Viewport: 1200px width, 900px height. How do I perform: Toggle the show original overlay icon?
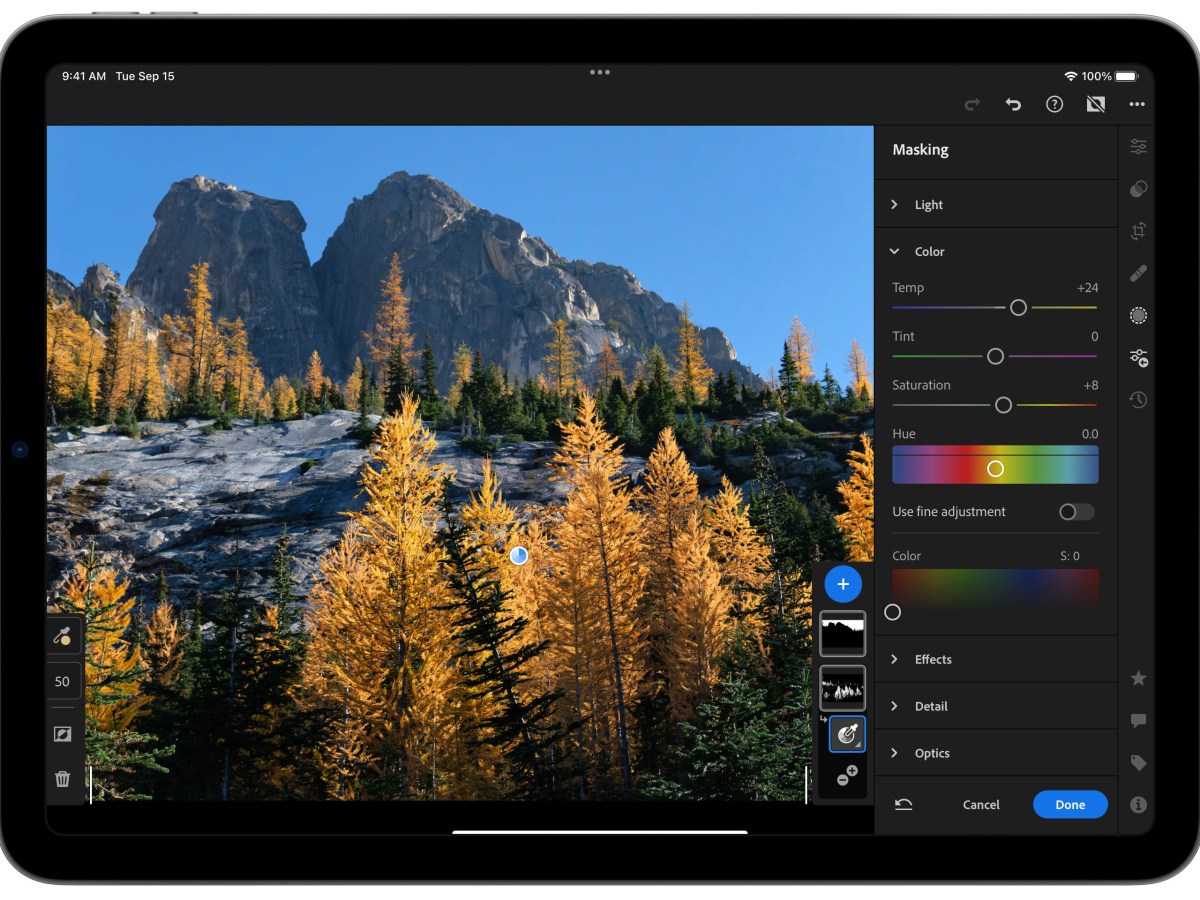[1096, 104]
